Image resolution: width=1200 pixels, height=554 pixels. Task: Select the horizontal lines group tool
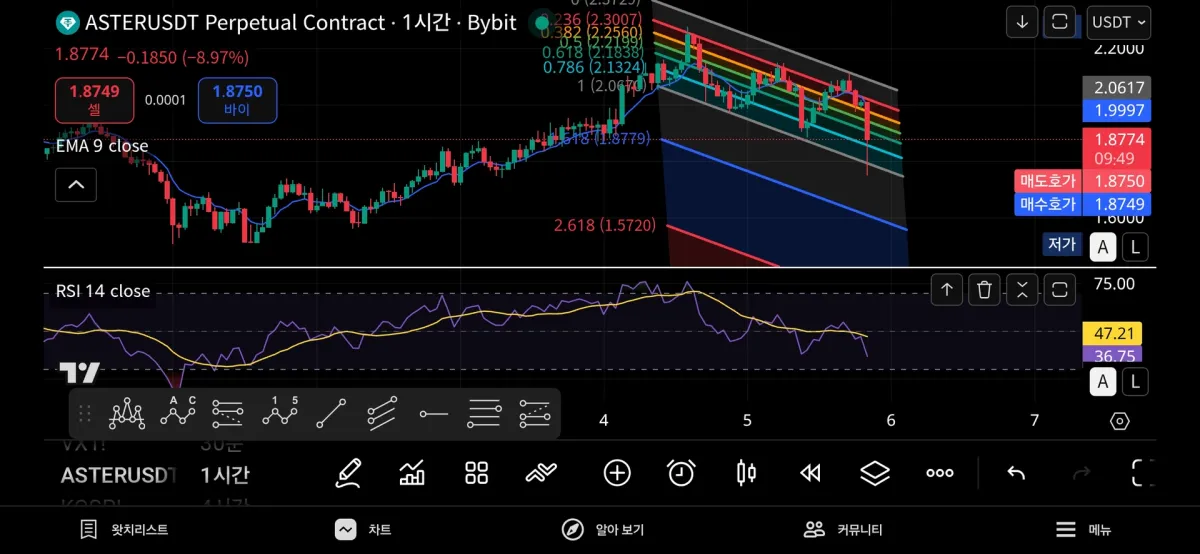click(484, 413)
